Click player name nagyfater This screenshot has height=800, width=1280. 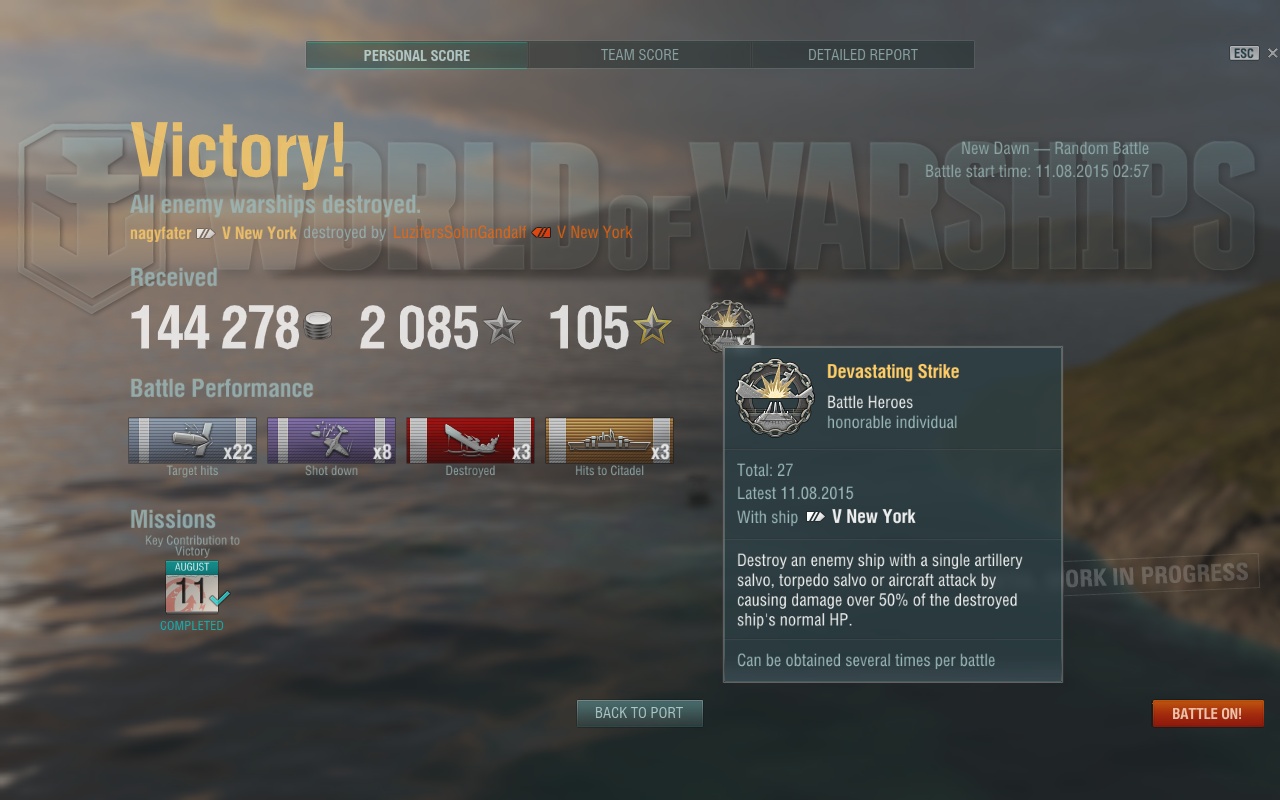(160, 232)
